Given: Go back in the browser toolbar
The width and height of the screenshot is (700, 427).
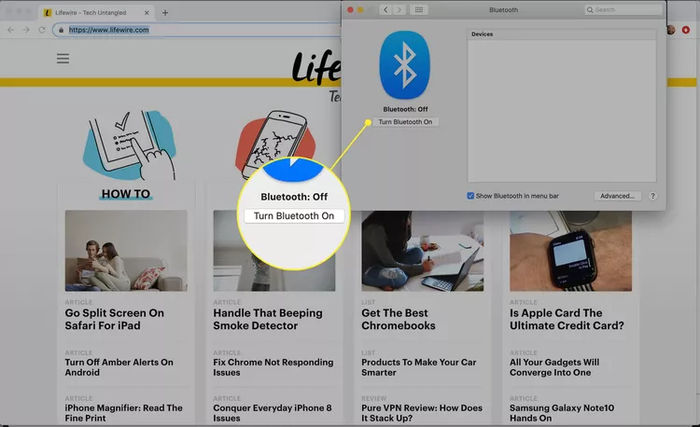Looking at the screenshot, I should (11, 30).
